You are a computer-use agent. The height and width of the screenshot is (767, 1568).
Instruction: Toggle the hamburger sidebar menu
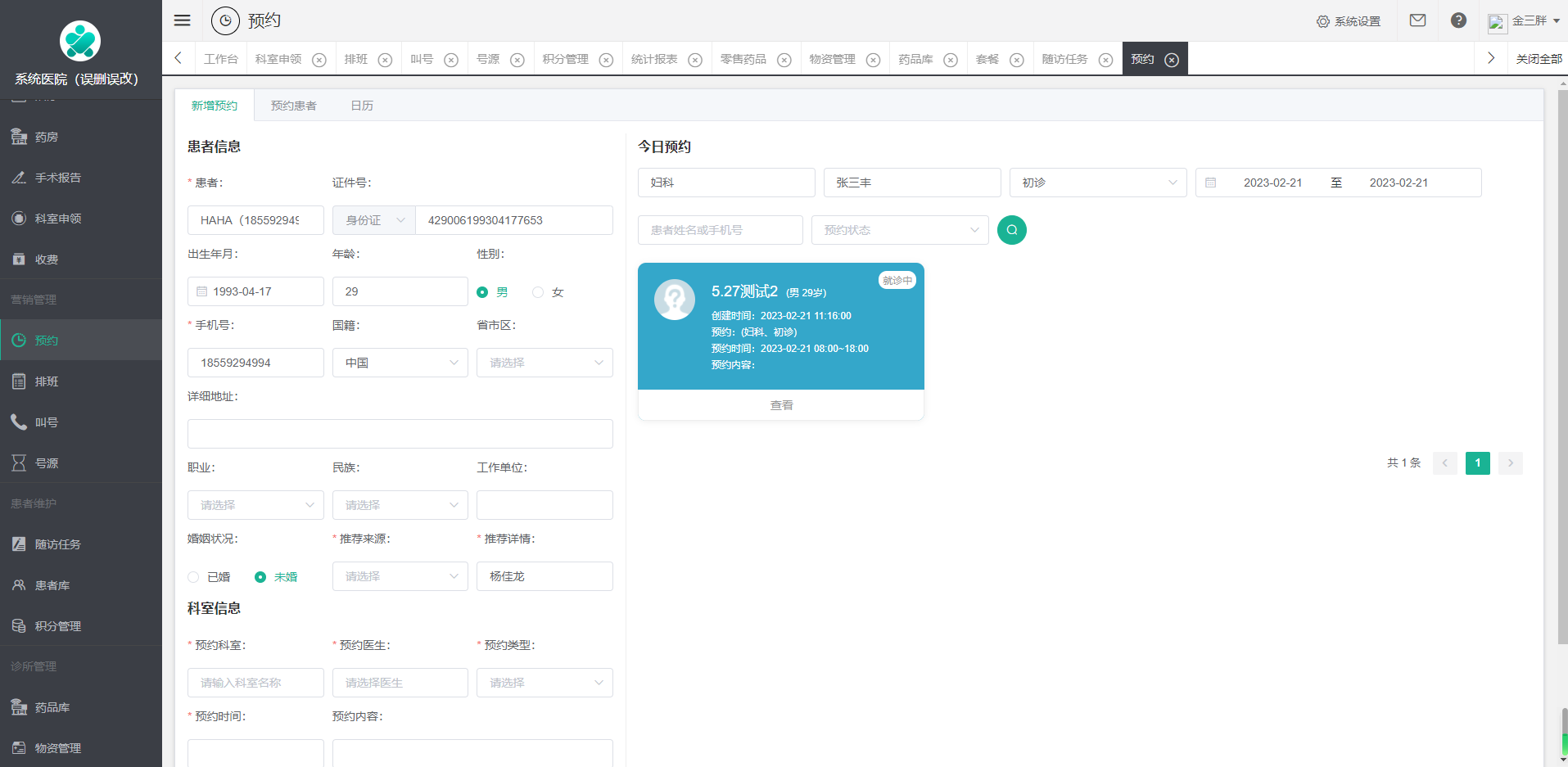coord(182,20)
